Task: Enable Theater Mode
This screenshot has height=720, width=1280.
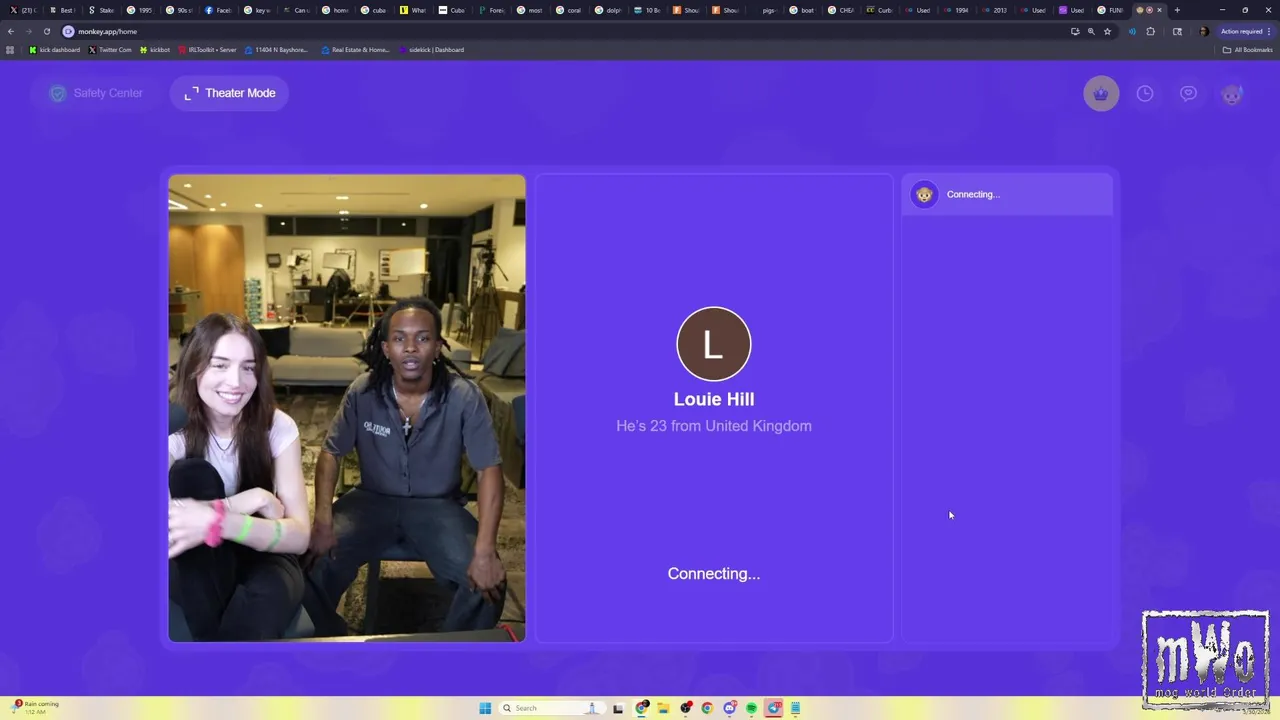Action: click(x=229, y=93)
